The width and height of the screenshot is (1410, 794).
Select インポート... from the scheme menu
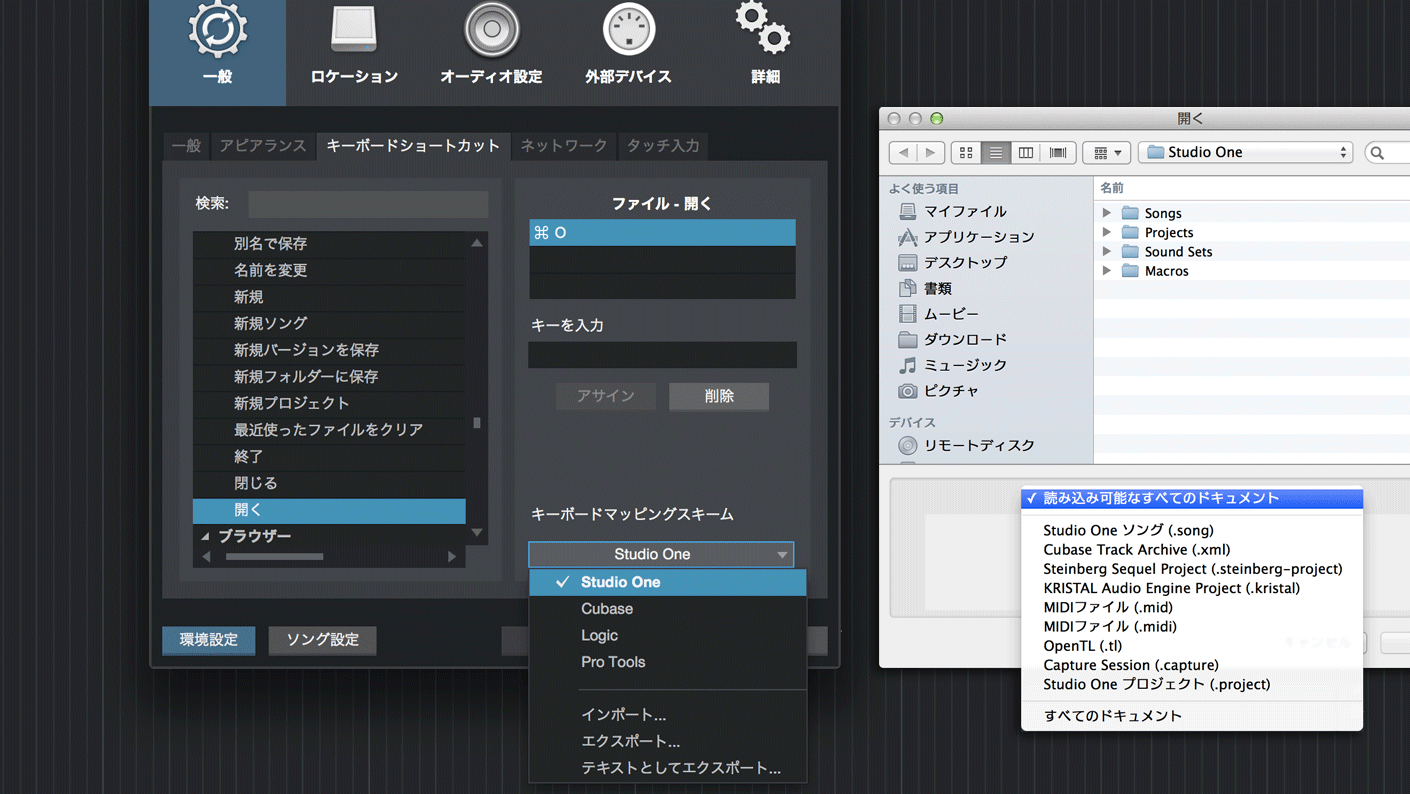coord(668,715)
